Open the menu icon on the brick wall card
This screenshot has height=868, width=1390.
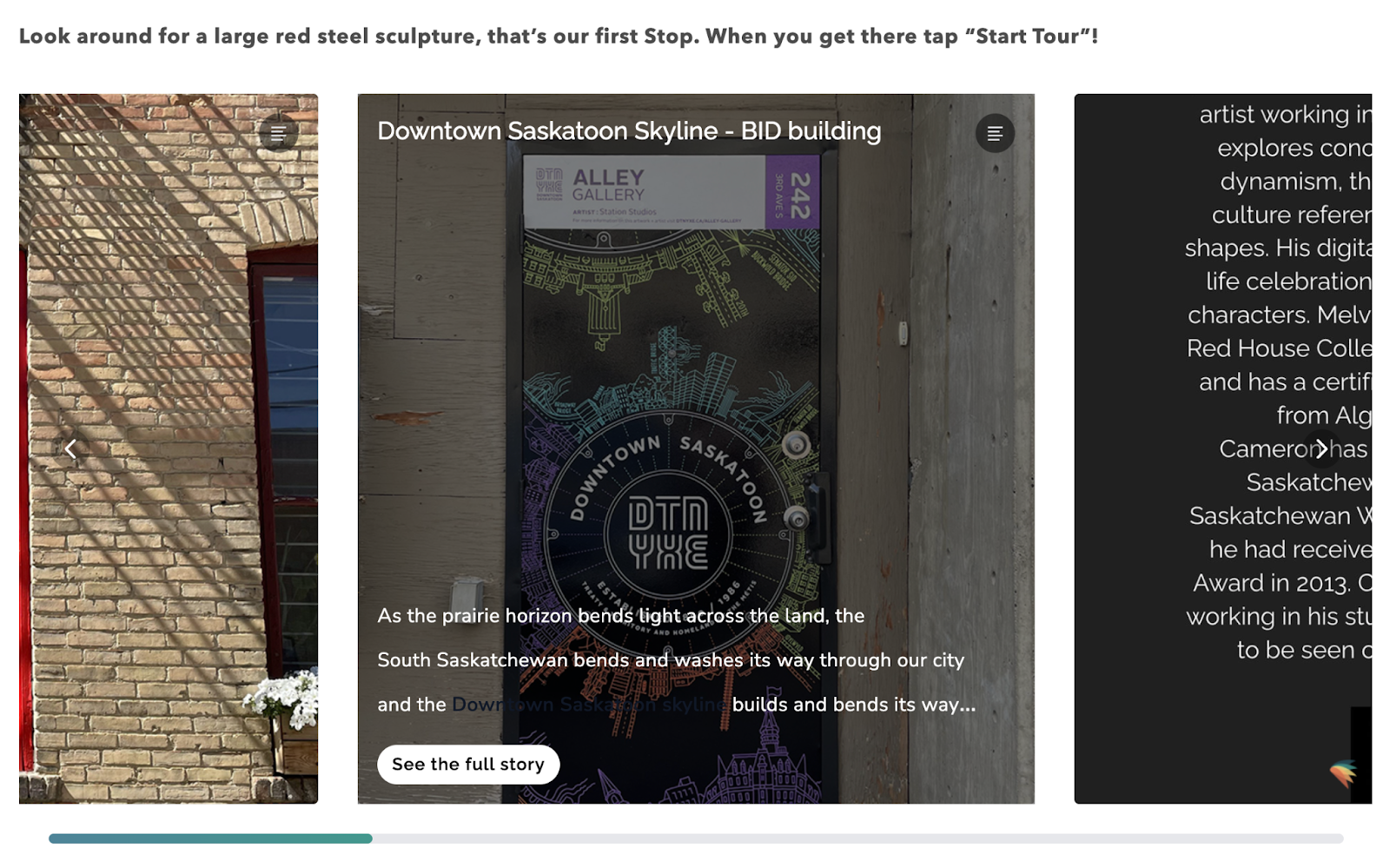click(x=278, y=133)
